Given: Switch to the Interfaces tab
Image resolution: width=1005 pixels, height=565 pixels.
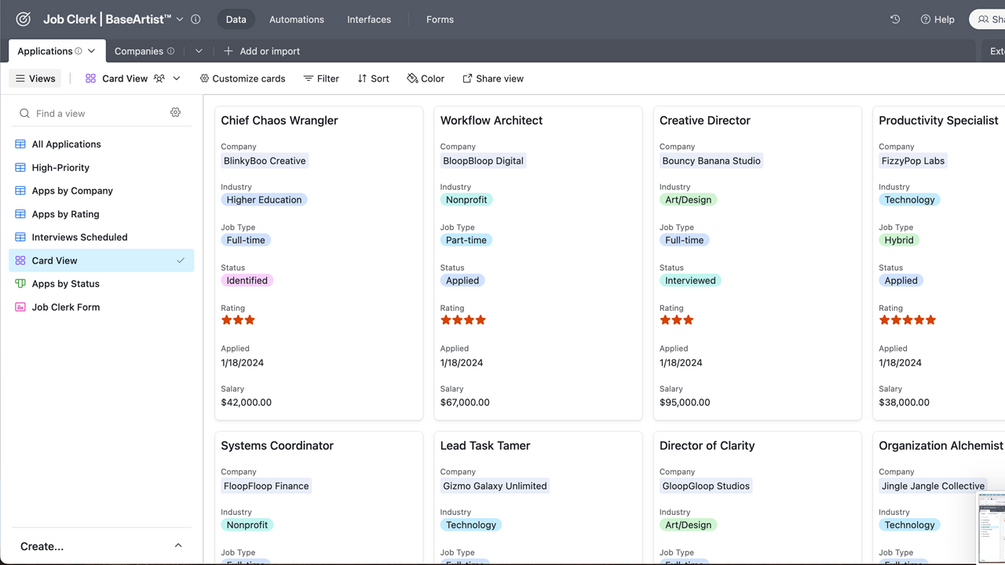Looking at the screenshot, I should coord(369,19).
